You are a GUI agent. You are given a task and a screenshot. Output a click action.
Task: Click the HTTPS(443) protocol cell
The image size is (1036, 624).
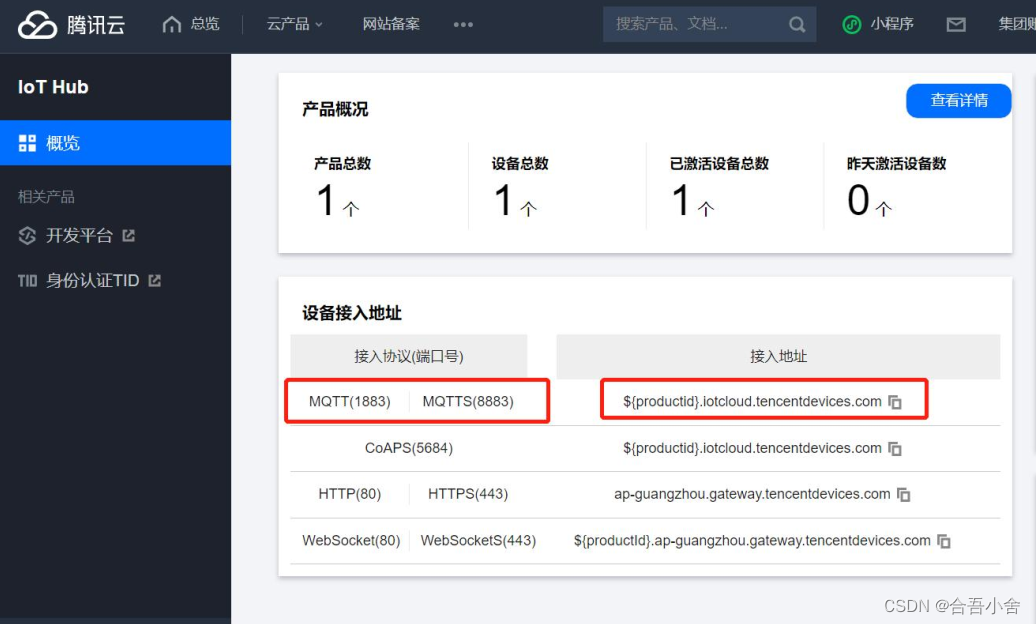[x=468, y=494]
